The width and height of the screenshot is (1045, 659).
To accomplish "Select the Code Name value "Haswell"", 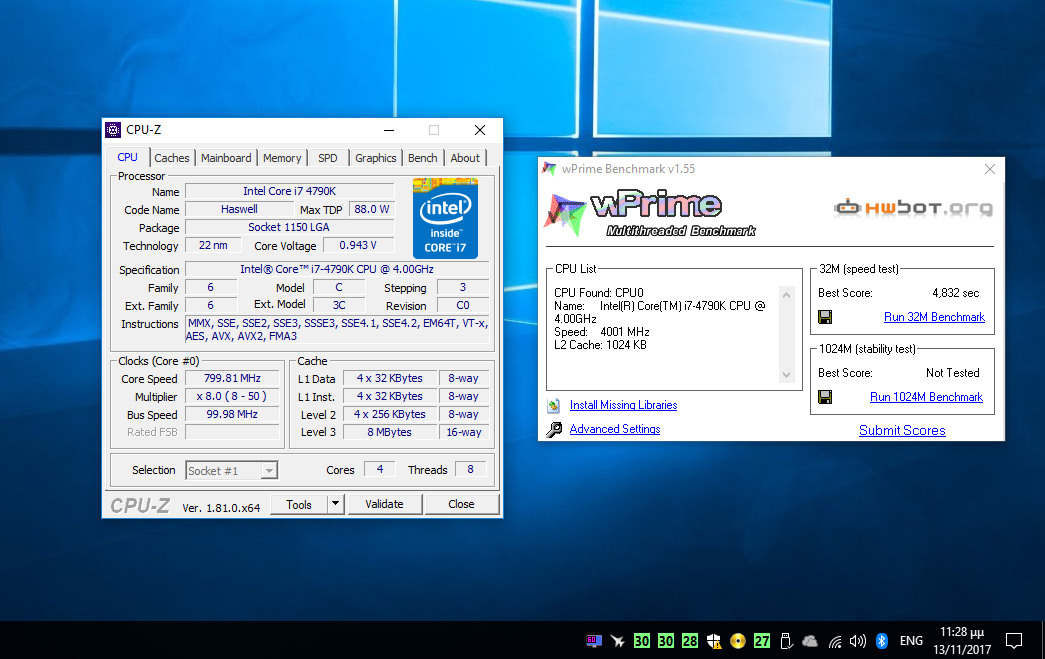I will (x=239, y=209).
